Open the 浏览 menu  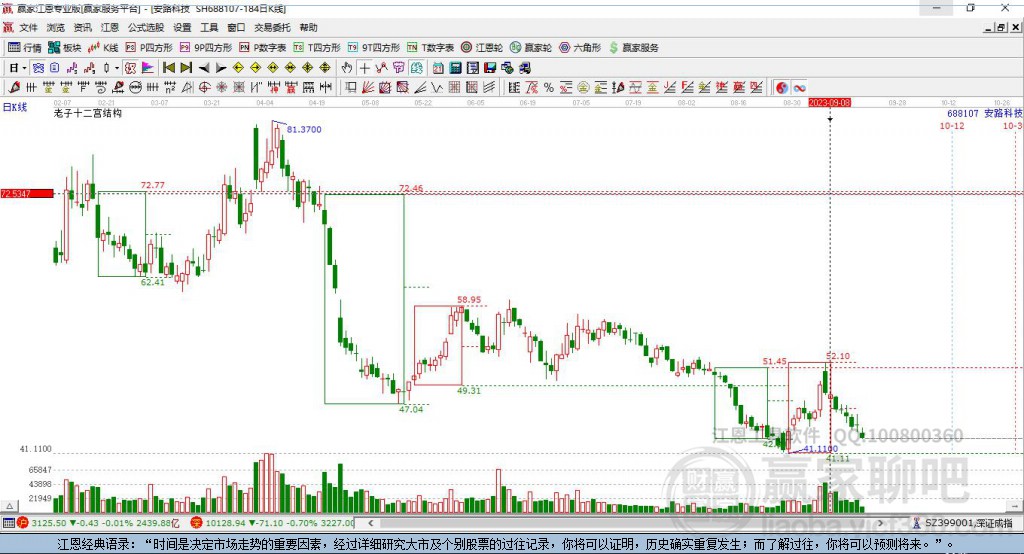[x=56, y=27]
